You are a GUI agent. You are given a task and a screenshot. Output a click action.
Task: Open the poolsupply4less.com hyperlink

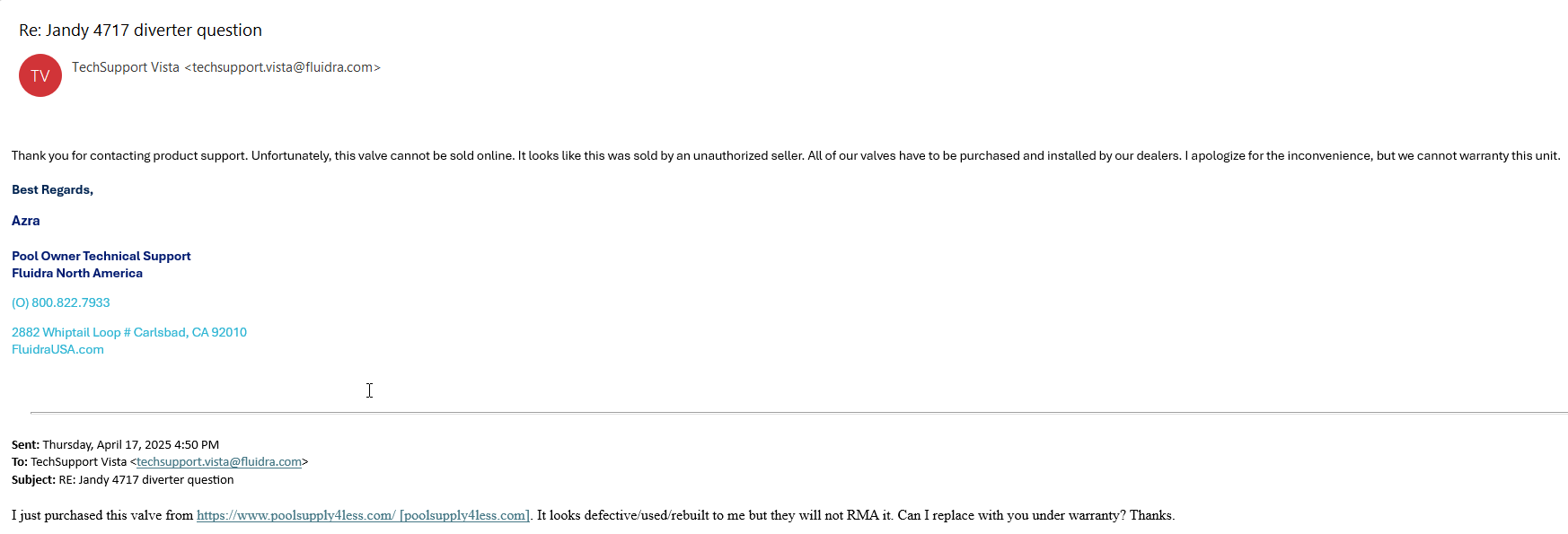363,515
